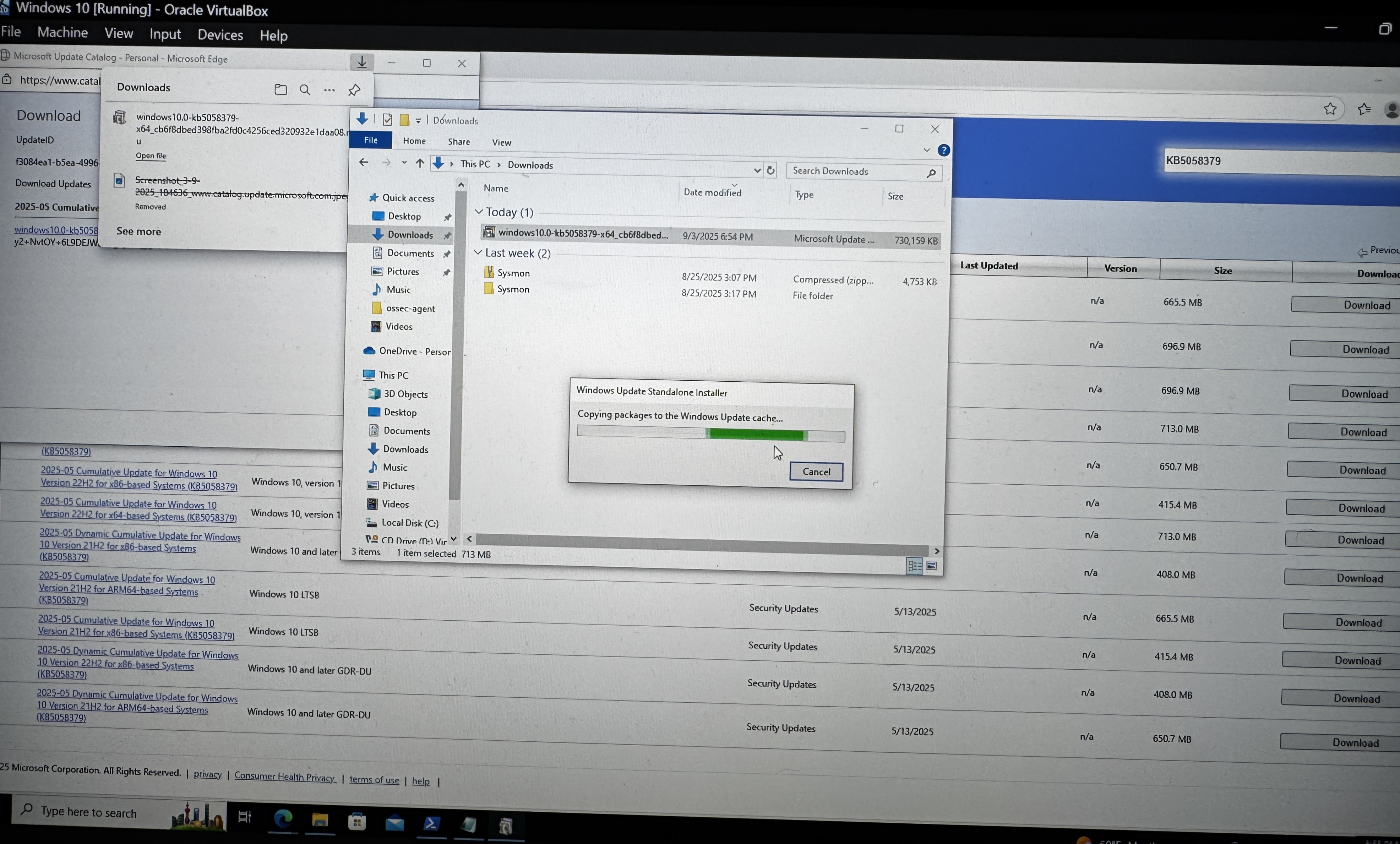Open the Explorer View ribbon tab
Viewport: 1400px width, 844px height.
(x=502, y=142)
